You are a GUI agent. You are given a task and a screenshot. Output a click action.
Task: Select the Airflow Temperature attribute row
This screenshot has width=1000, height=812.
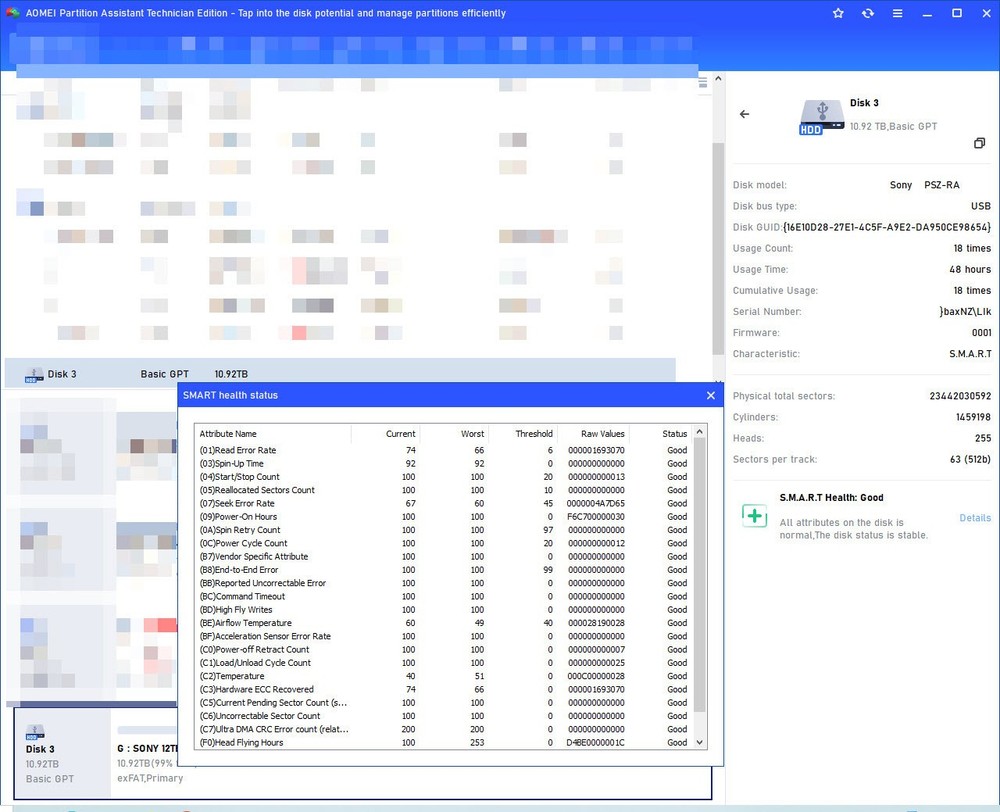click(x=440, y=623)
